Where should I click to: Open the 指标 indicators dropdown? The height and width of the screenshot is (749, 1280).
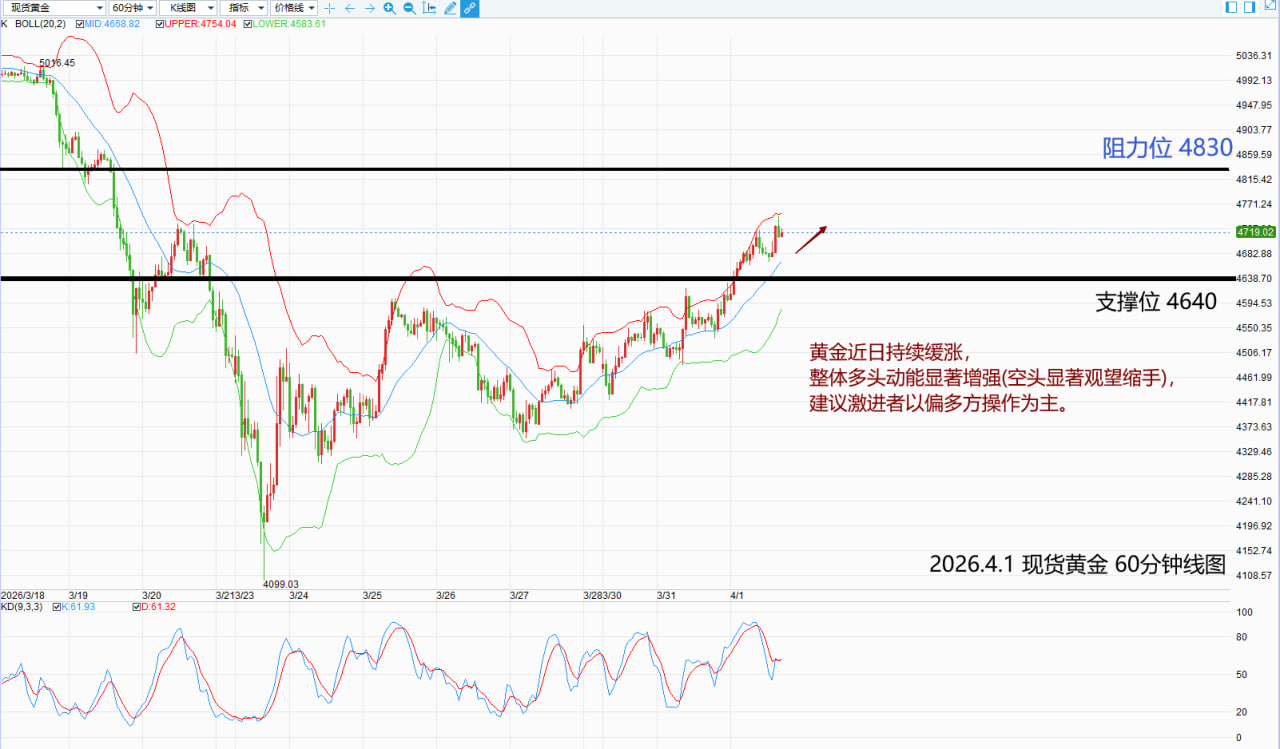[243, 8]
